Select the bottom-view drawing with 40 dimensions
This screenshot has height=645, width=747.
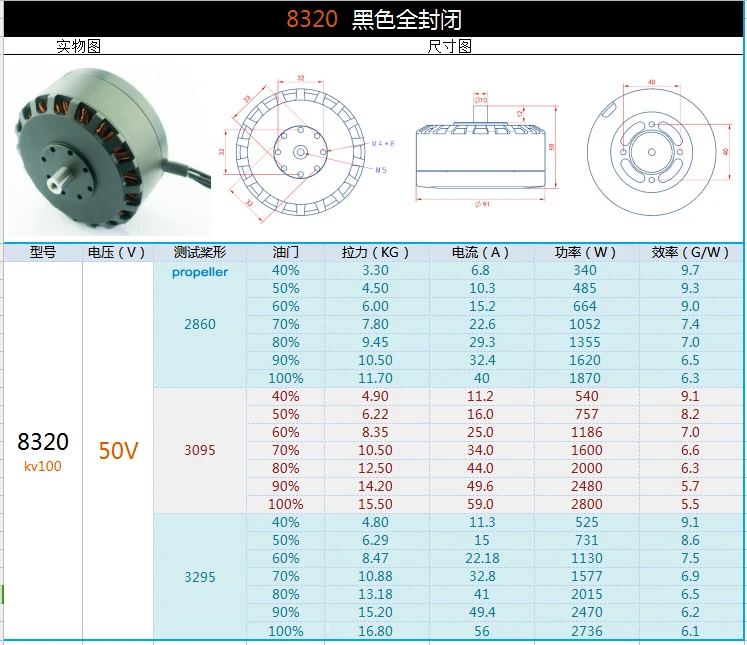pos(658,149)
